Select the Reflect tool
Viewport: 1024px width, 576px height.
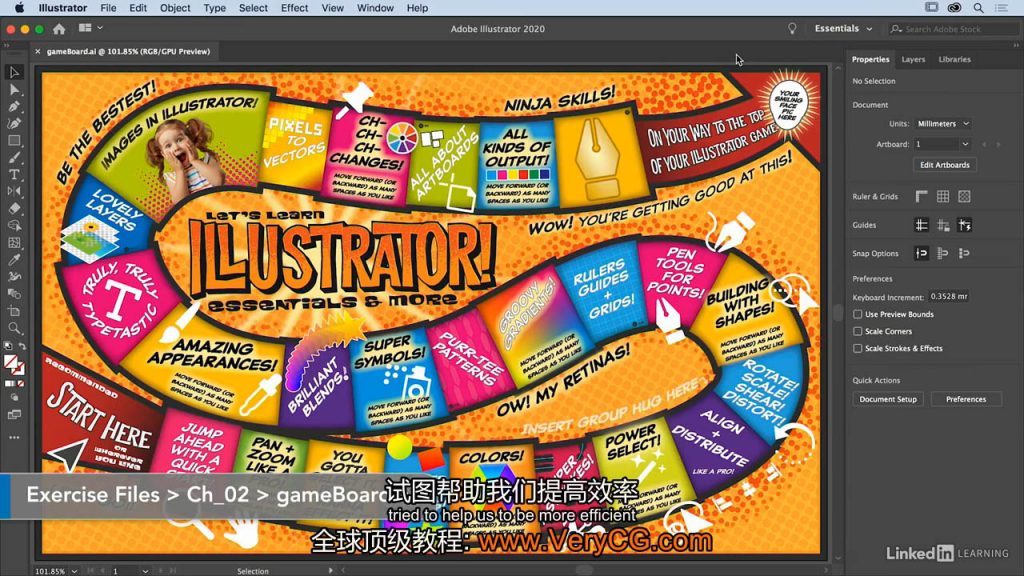(x=14, y=191)
